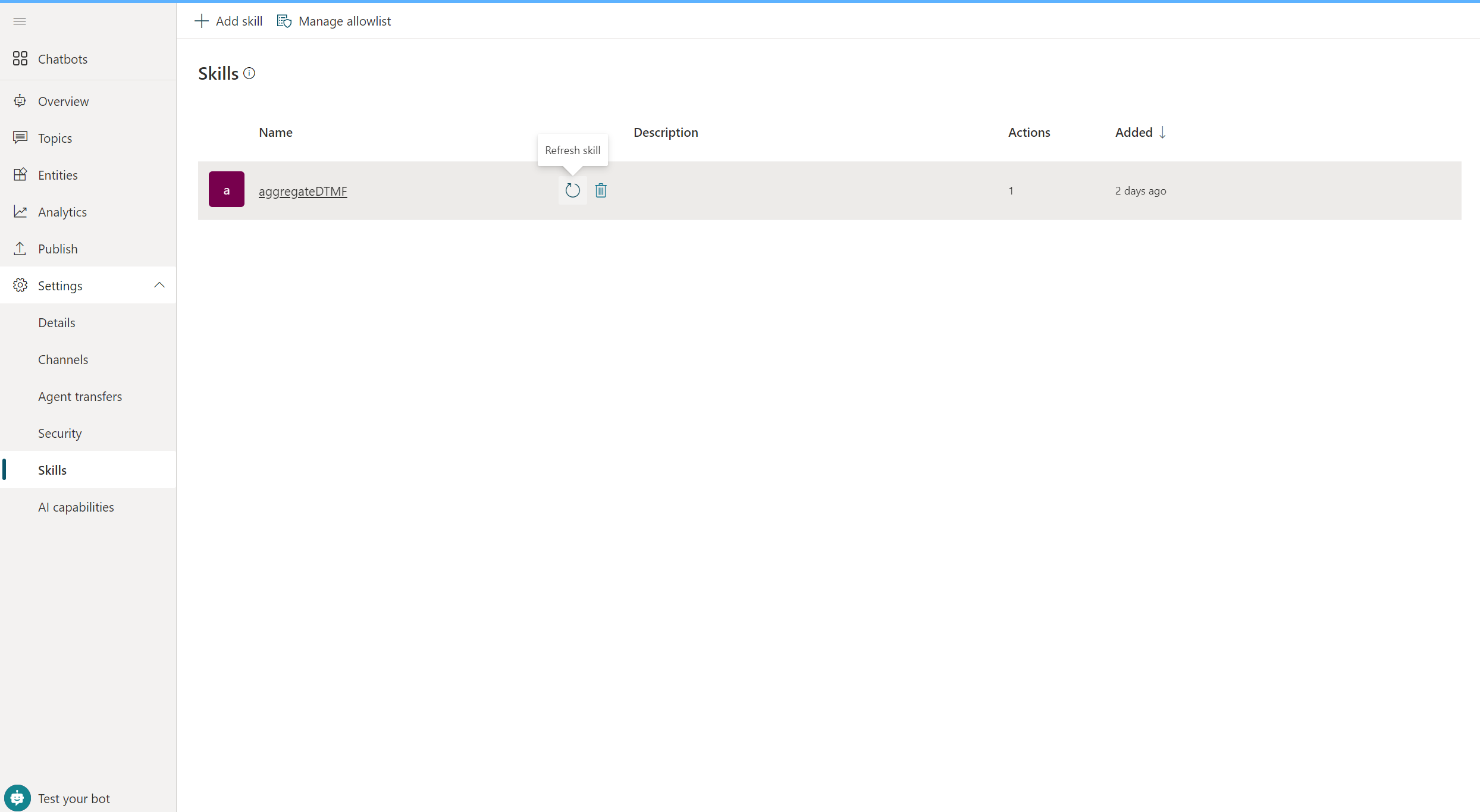Click the Chatbots grid icon
The width and height of the screenshot is (1480, 812).
coord(20,58)
